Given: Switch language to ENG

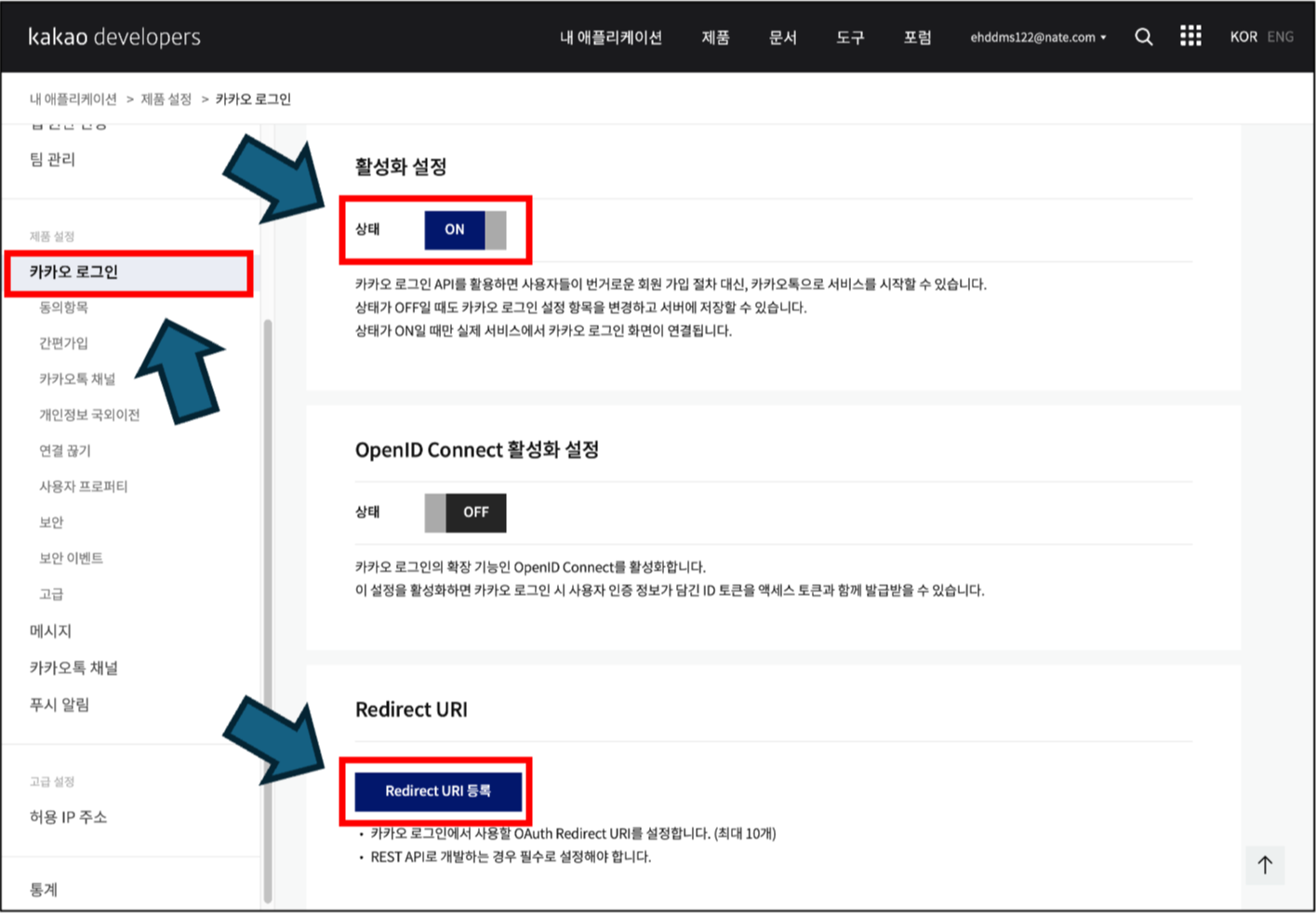Looking at the screenshot, I should click(x=1281, y=37).
